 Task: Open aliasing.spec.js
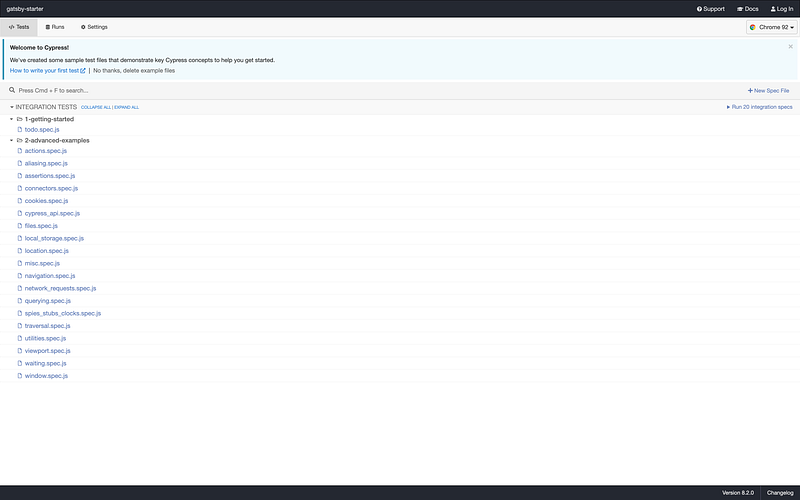click(46, 163)
